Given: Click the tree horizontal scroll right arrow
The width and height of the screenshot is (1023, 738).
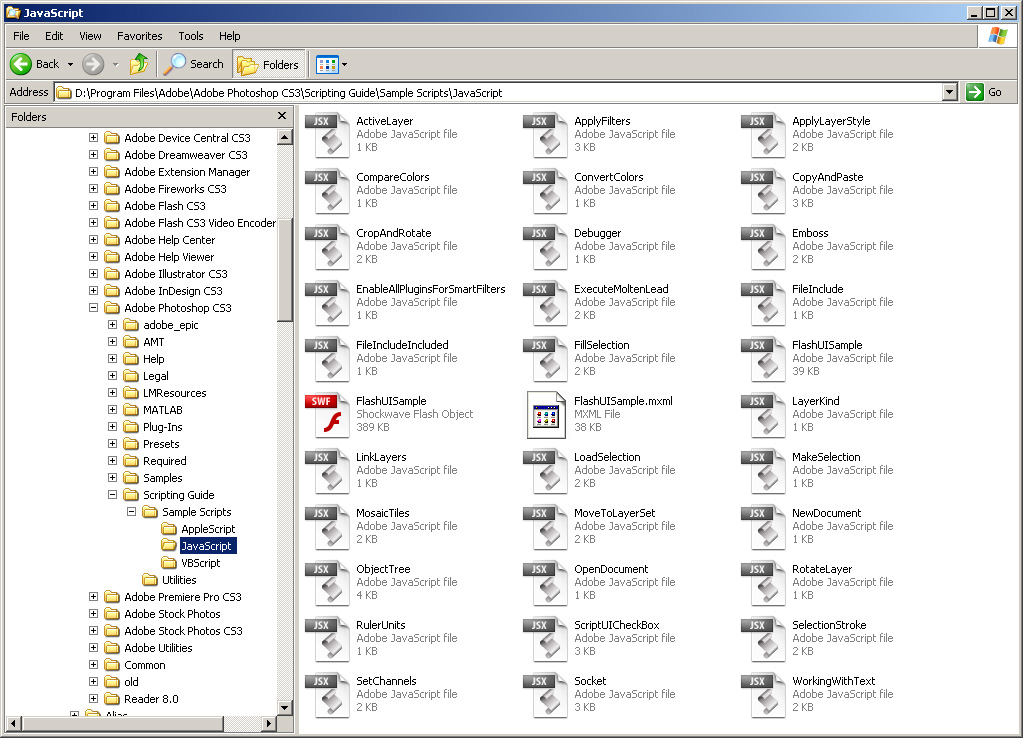Looking at the screenshot, I should (269, 723).
